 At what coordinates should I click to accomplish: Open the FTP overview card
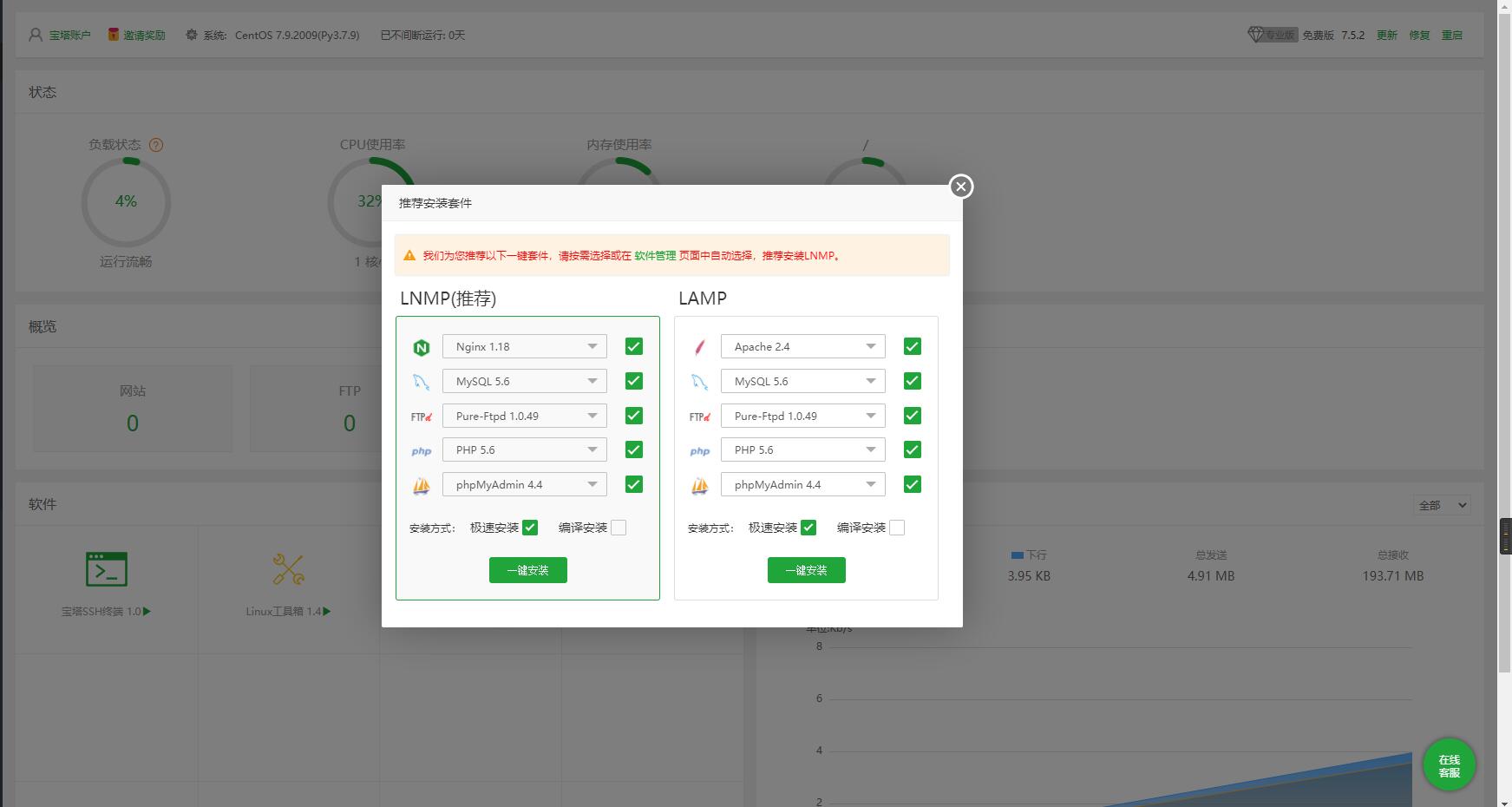click(350, 408)
